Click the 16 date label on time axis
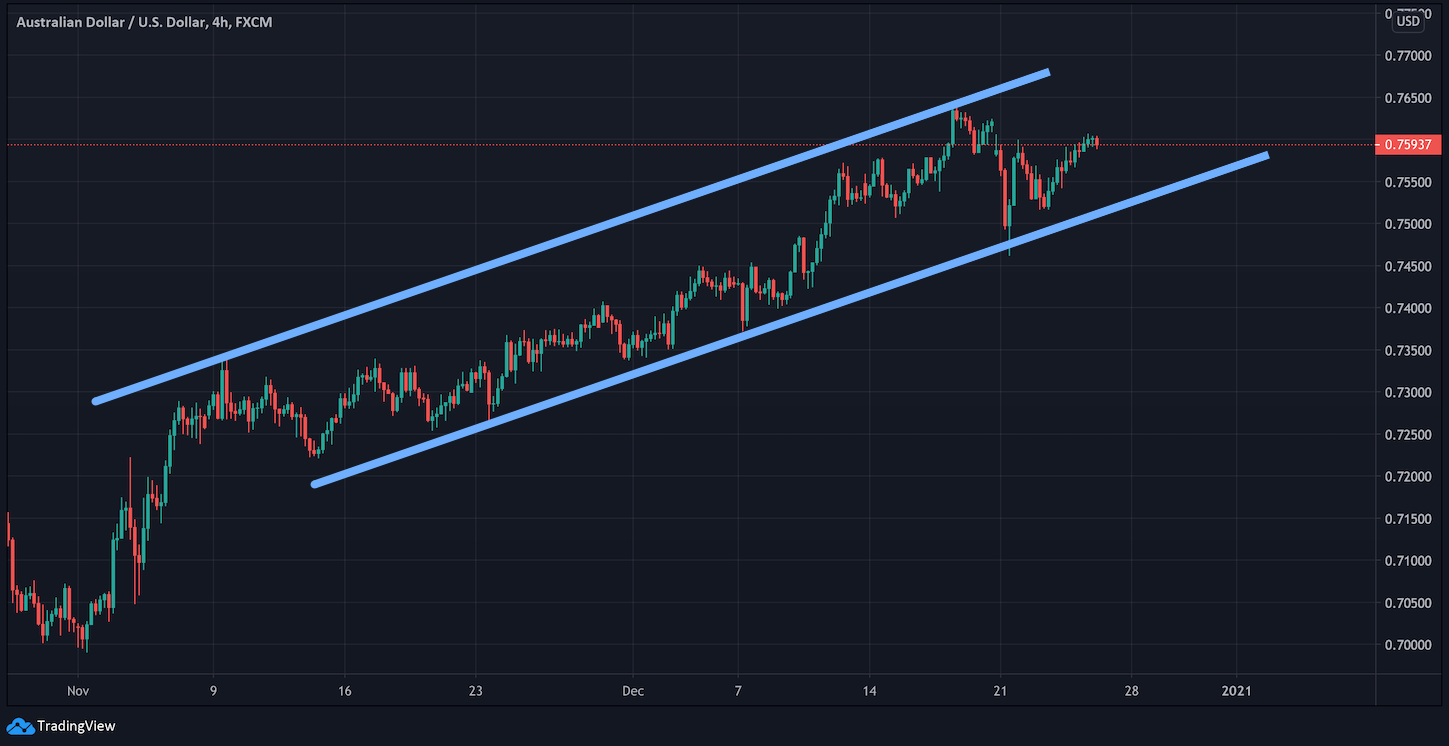This screenshot has height=746, width=1449. [344, 691]
